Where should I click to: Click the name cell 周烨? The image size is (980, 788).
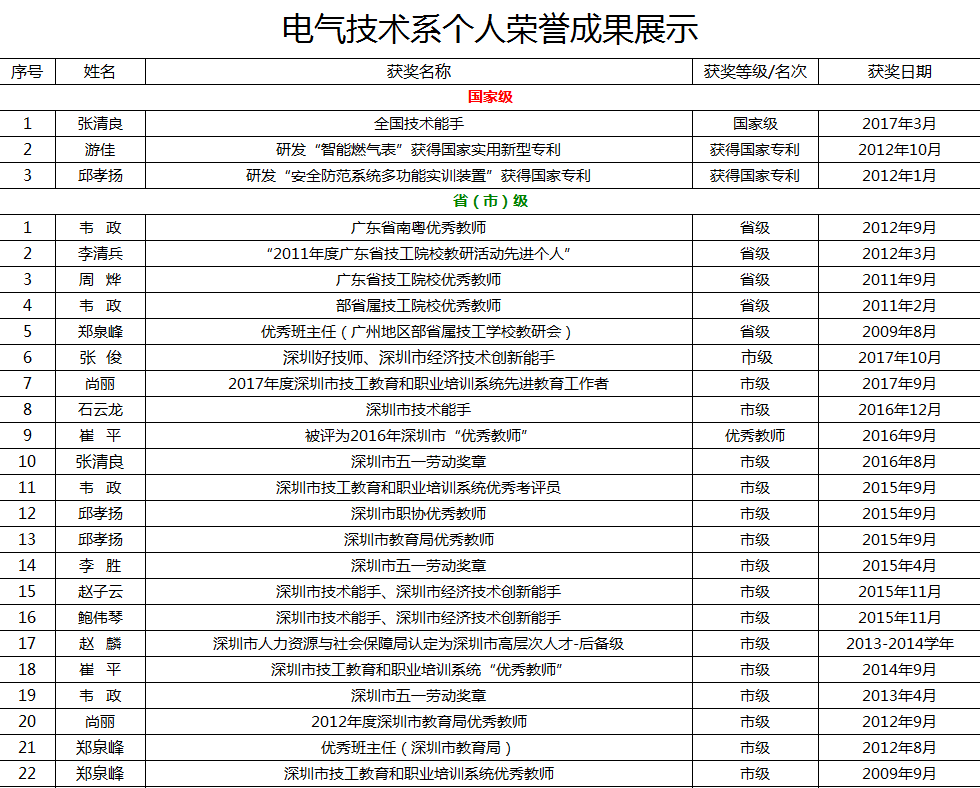pyautogui.click(x=100, y=280)
